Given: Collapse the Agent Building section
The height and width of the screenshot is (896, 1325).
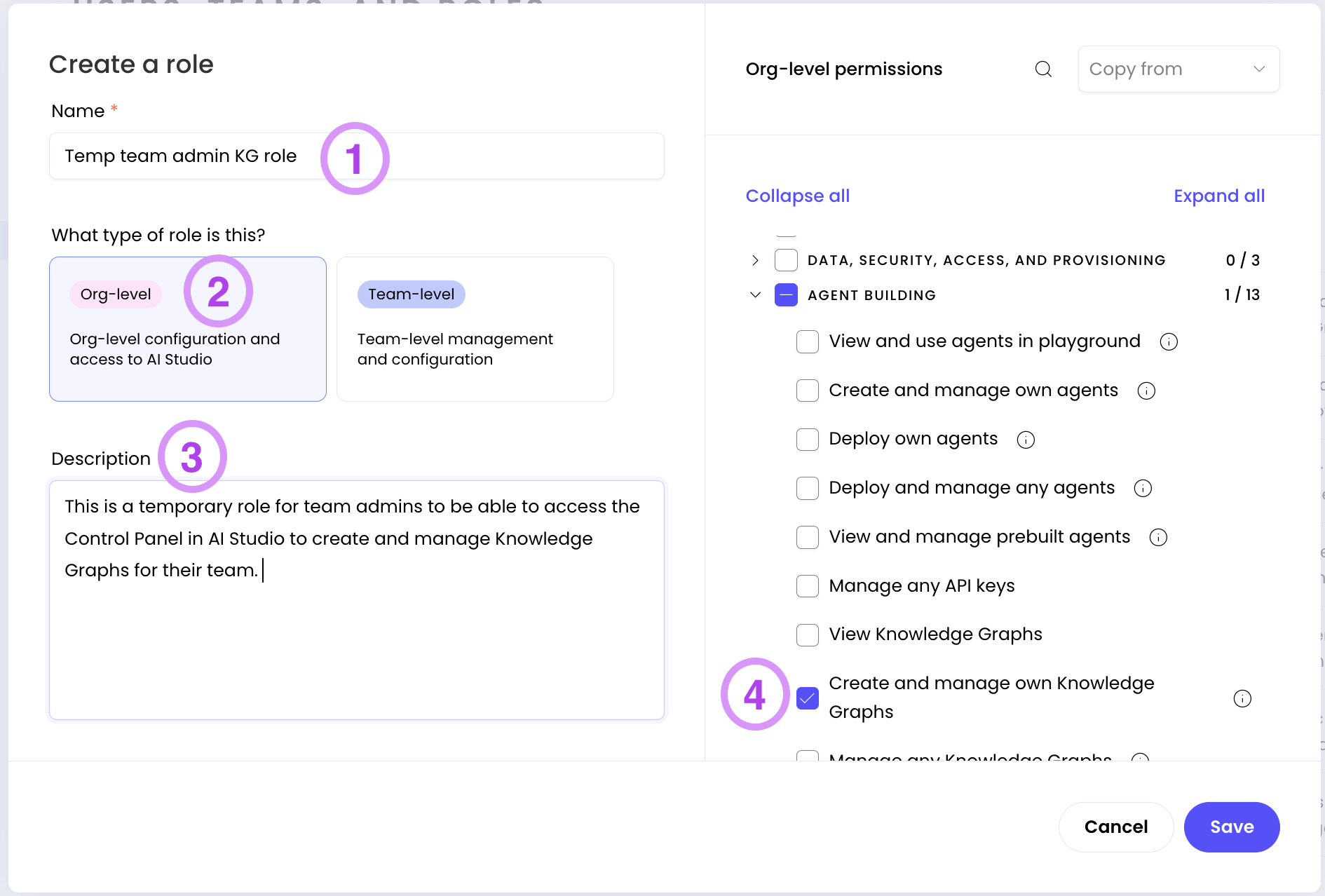Looking at the screenshot, I should 755,294.
